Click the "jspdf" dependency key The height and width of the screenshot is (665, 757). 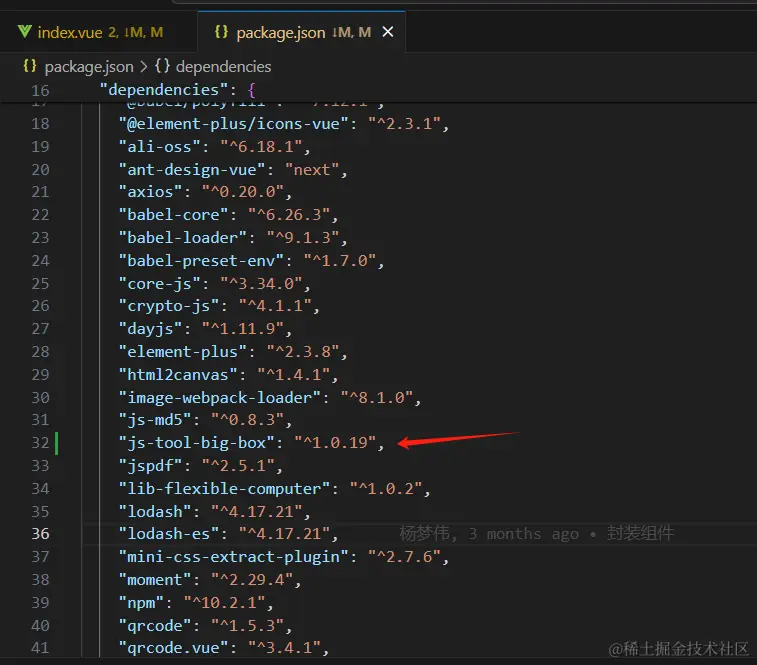point(150,466)
